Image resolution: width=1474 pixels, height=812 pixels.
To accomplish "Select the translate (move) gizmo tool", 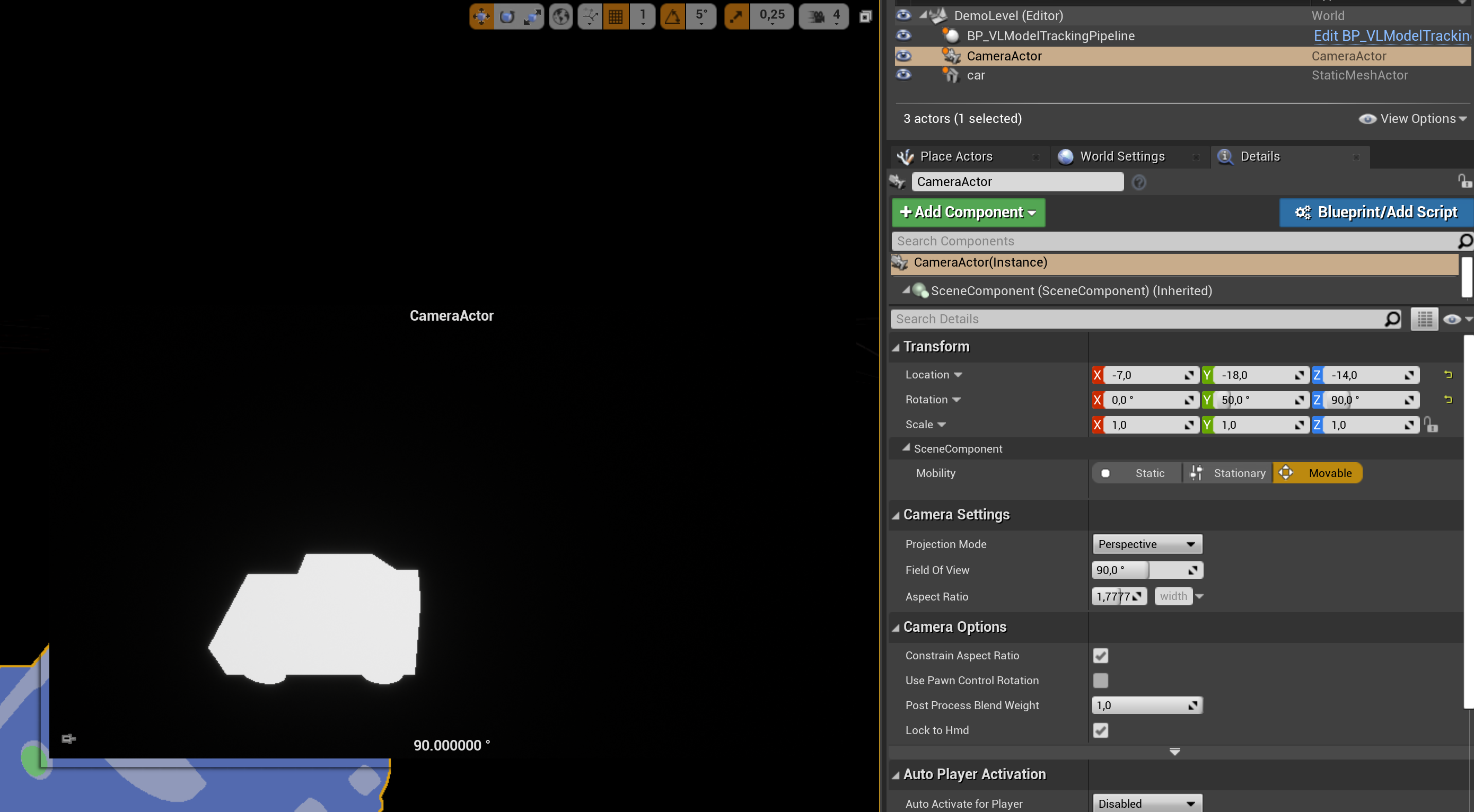I will pos(481,16).
